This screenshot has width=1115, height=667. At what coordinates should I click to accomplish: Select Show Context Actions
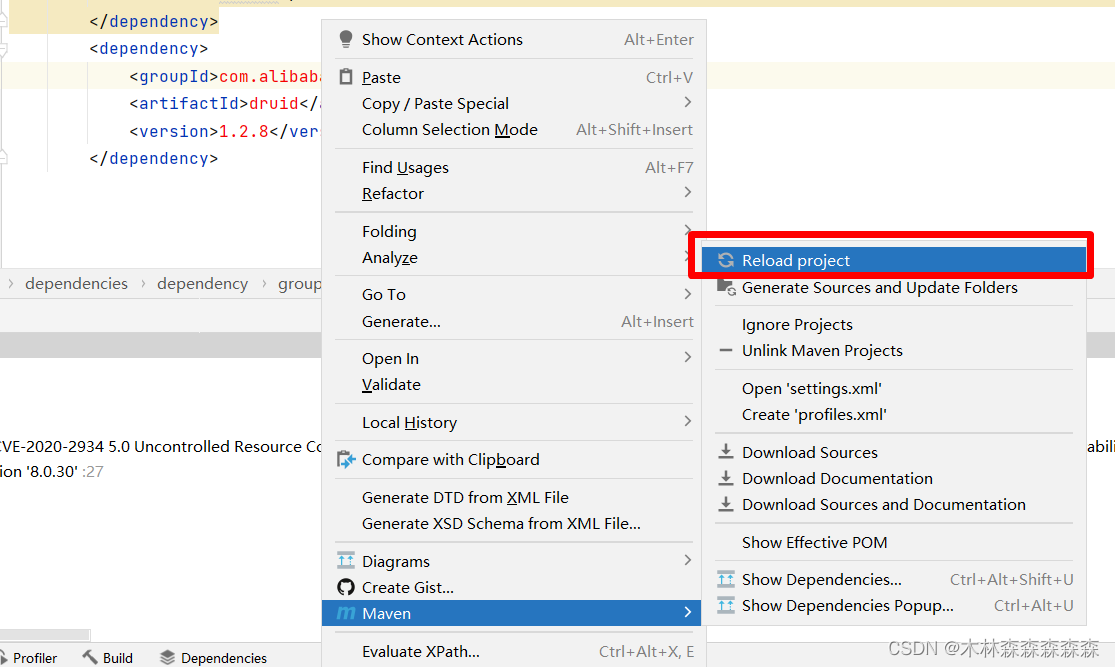click(513, 39)
